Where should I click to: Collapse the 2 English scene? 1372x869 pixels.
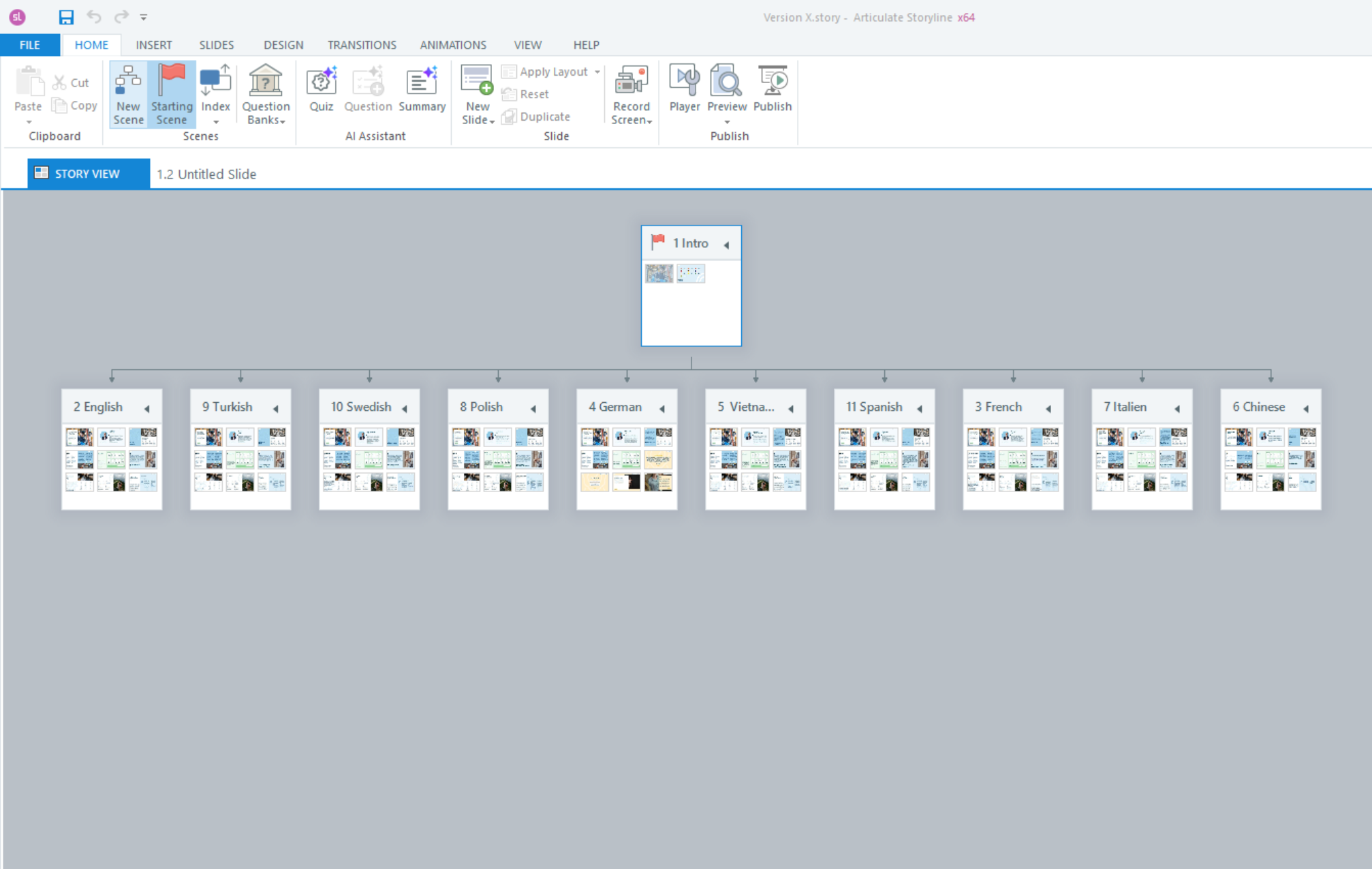pyautogui.click(x=147, y=408)
